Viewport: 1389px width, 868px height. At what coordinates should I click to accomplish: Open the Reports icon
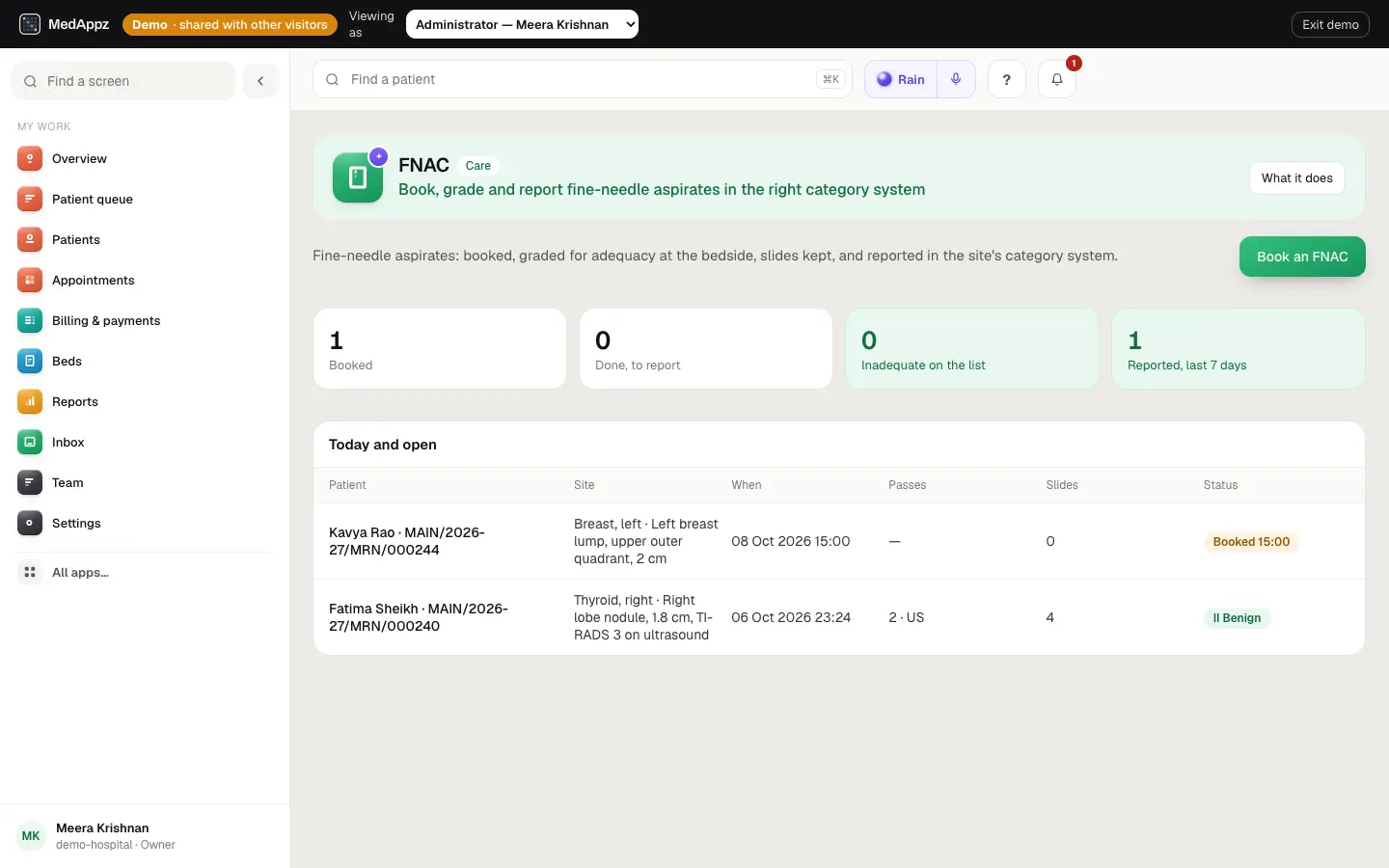point(30,402)
